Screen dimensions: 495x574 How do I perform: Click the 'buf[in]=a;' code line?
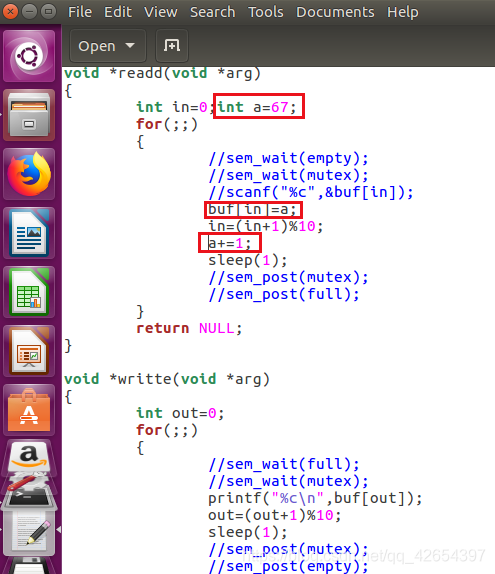252,209
